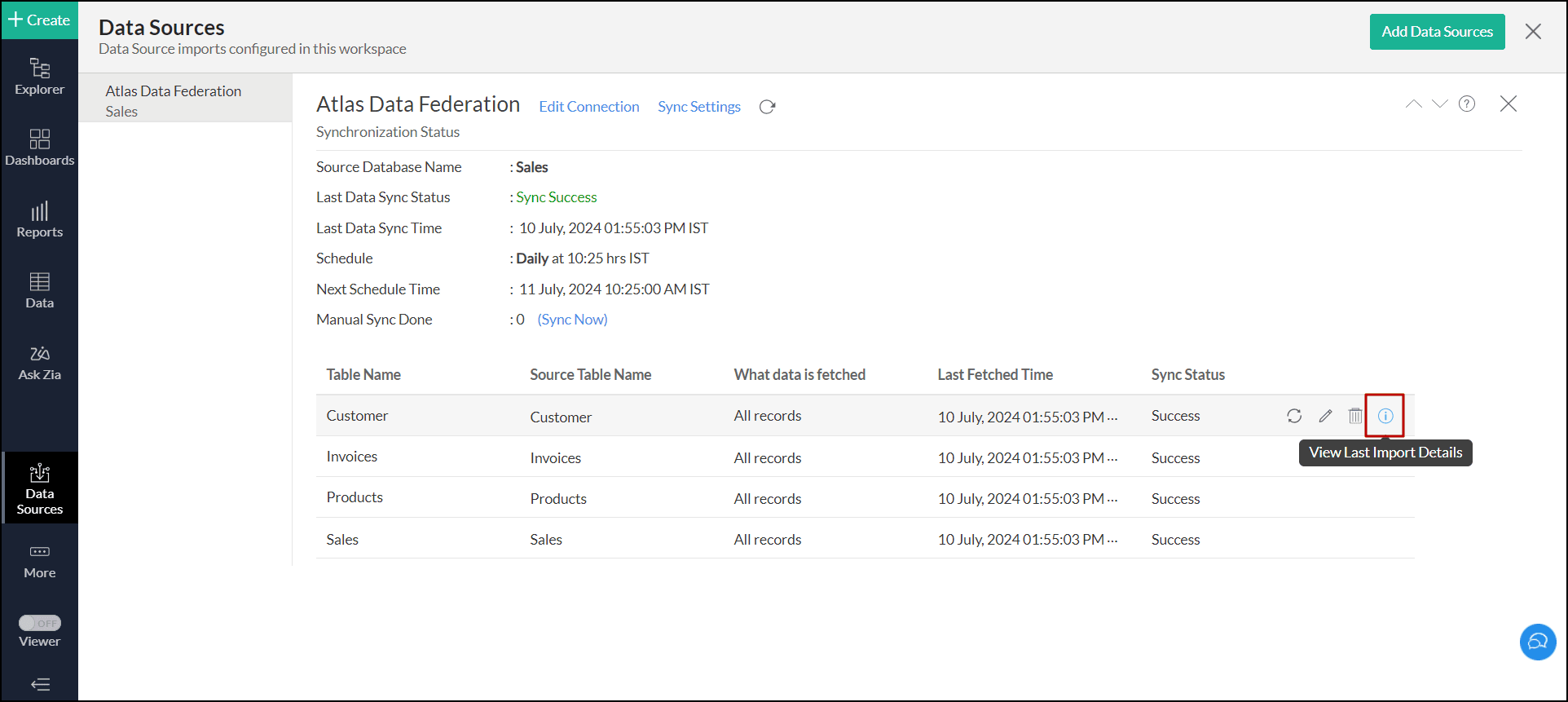Edit the Customer table with pencil icon
The width and height of the screenshot is (1568, 702).
[x=1325, y=416]
